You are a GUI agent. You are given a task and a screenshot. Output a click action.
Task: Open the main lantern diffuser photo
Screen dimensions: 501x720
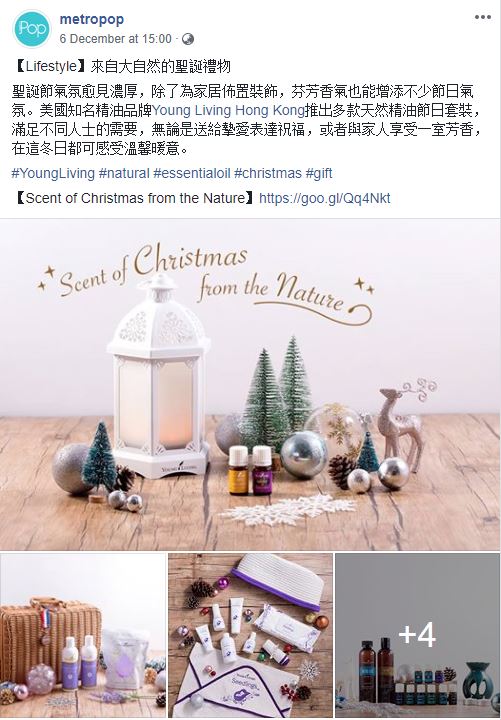pos(250,384)
